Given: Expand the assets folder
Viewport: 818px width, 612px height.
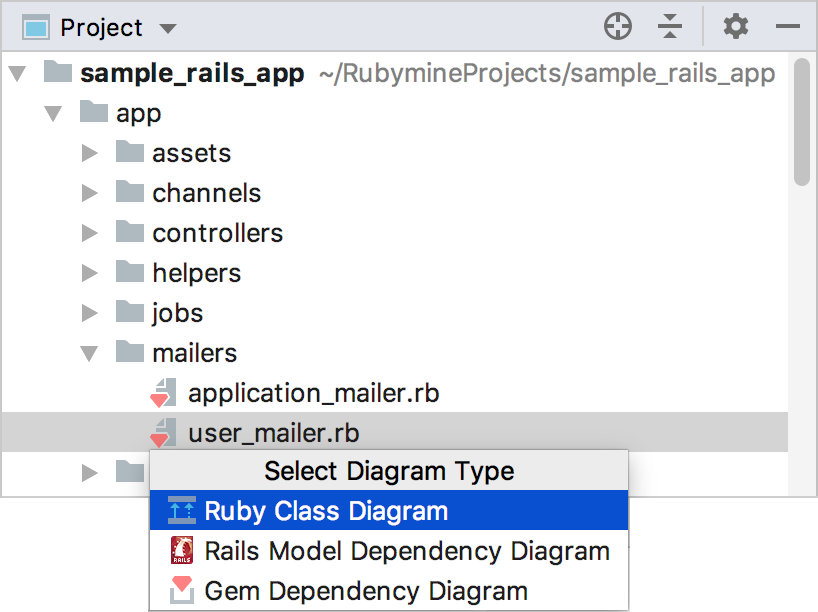Looking at the screenshot, I should 90,153.
